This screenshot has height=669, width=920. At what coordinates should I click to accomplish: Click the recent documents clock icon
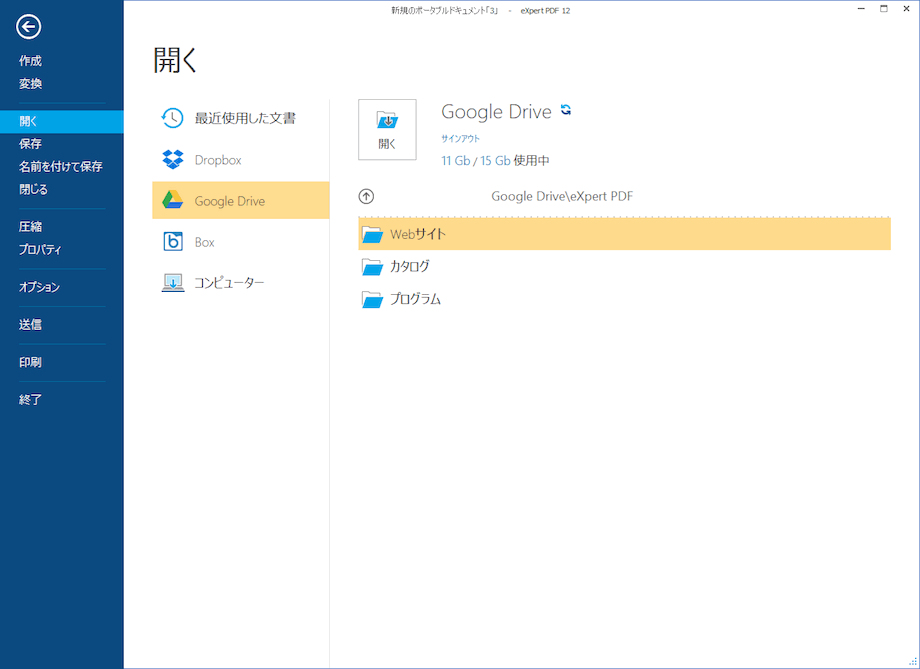[172, 118]
